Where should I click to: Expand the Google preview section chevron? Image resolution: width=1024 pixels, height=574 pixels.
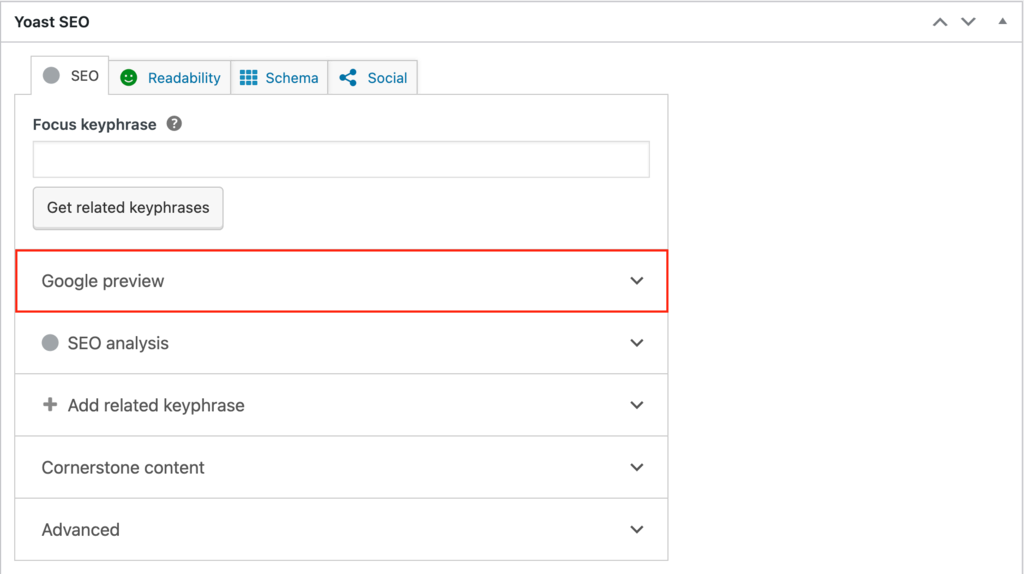[x=637, y=281]
